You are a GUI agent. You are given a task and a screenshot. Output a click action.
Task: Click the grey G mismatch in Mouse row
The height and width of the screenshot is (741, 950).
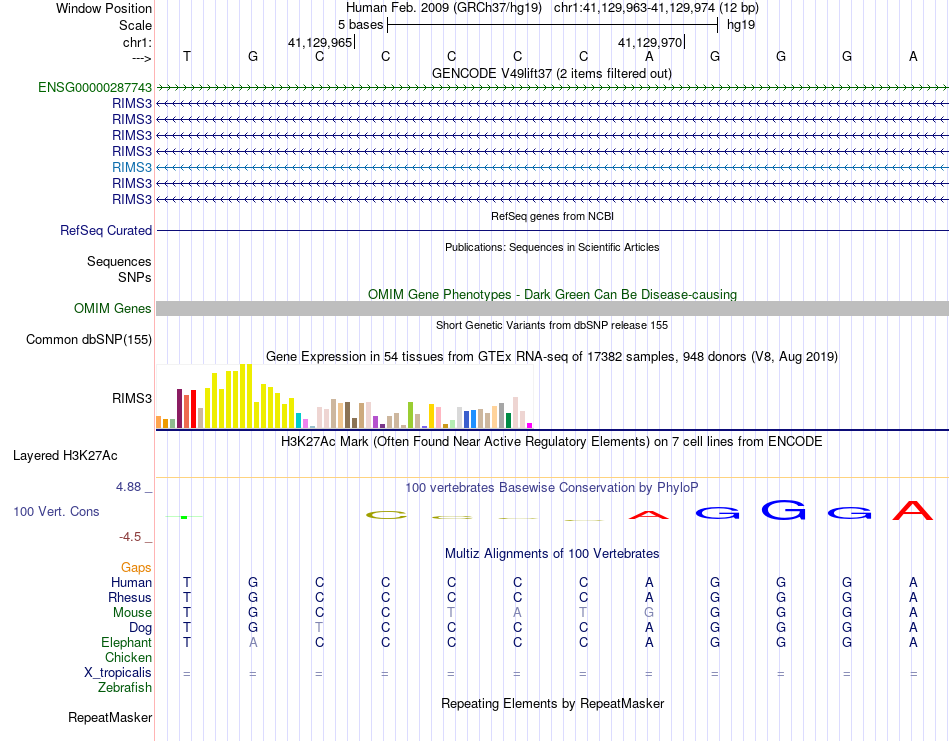(x=649, y=613)
